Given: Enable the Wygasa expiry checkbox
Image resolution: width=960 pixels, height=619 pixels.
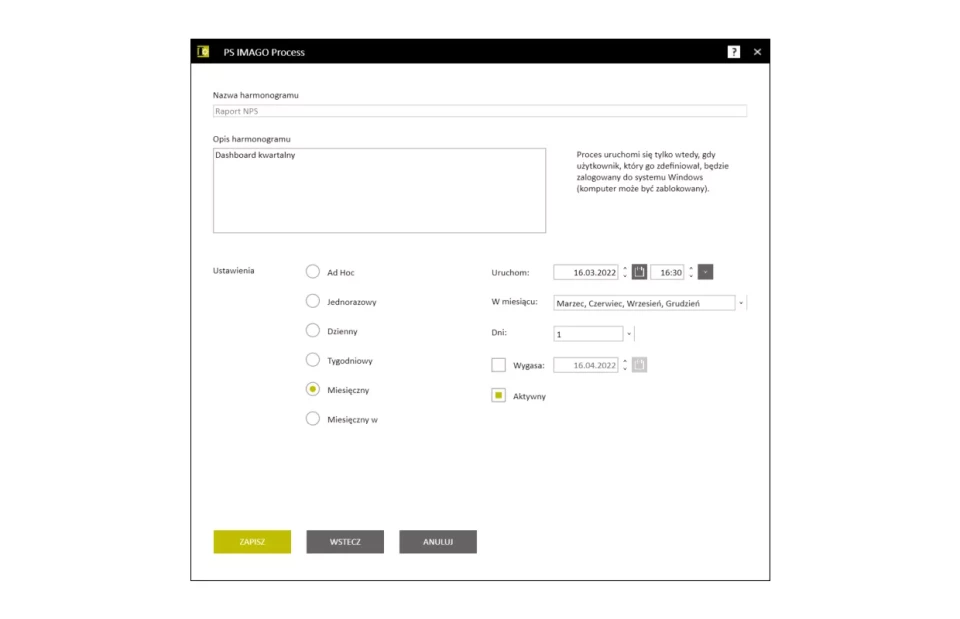Looking at the screenshot, I should click(498, 366).
